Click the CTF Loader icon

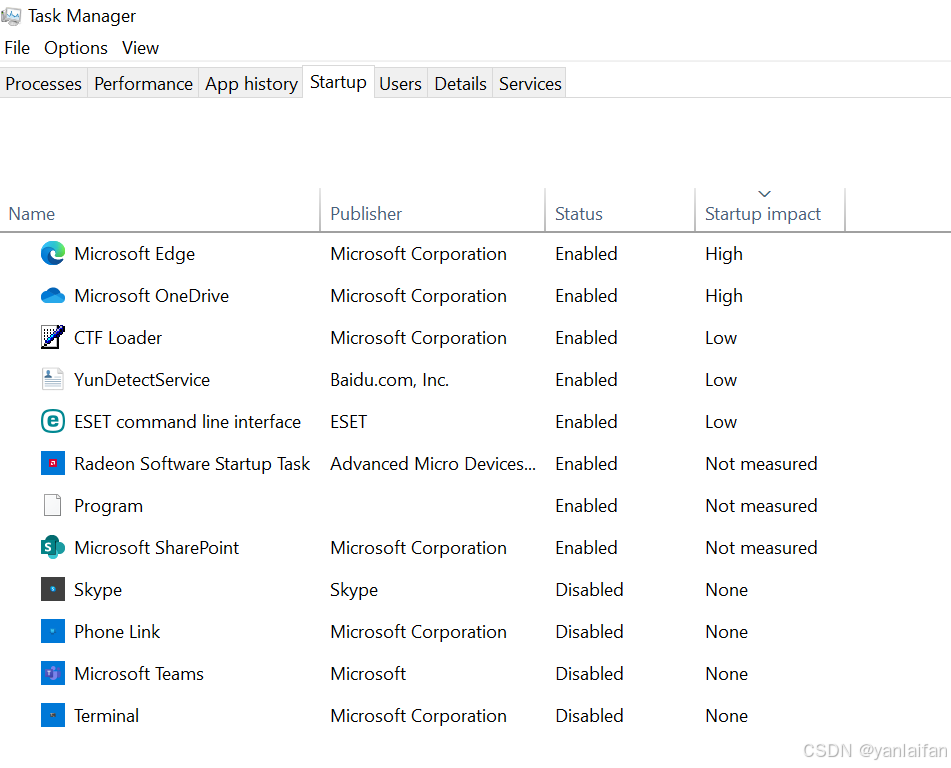click(53, 338)
